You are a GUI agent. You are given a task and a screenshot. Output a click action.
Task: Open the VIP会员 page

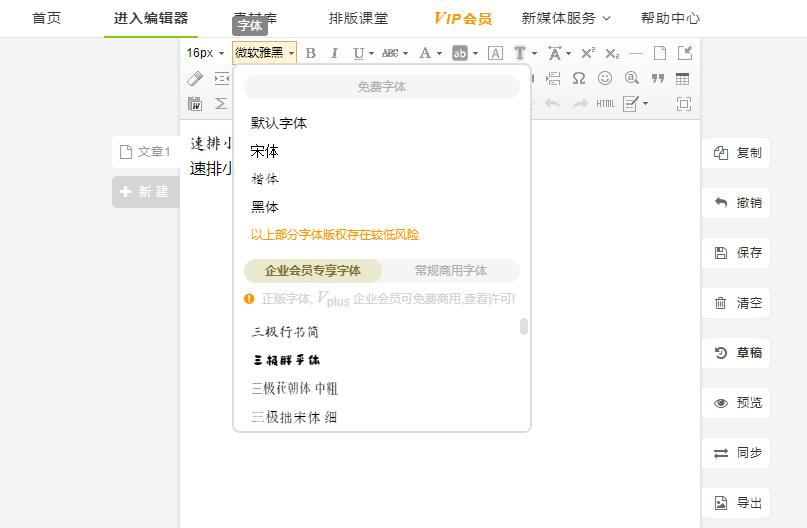463,19
